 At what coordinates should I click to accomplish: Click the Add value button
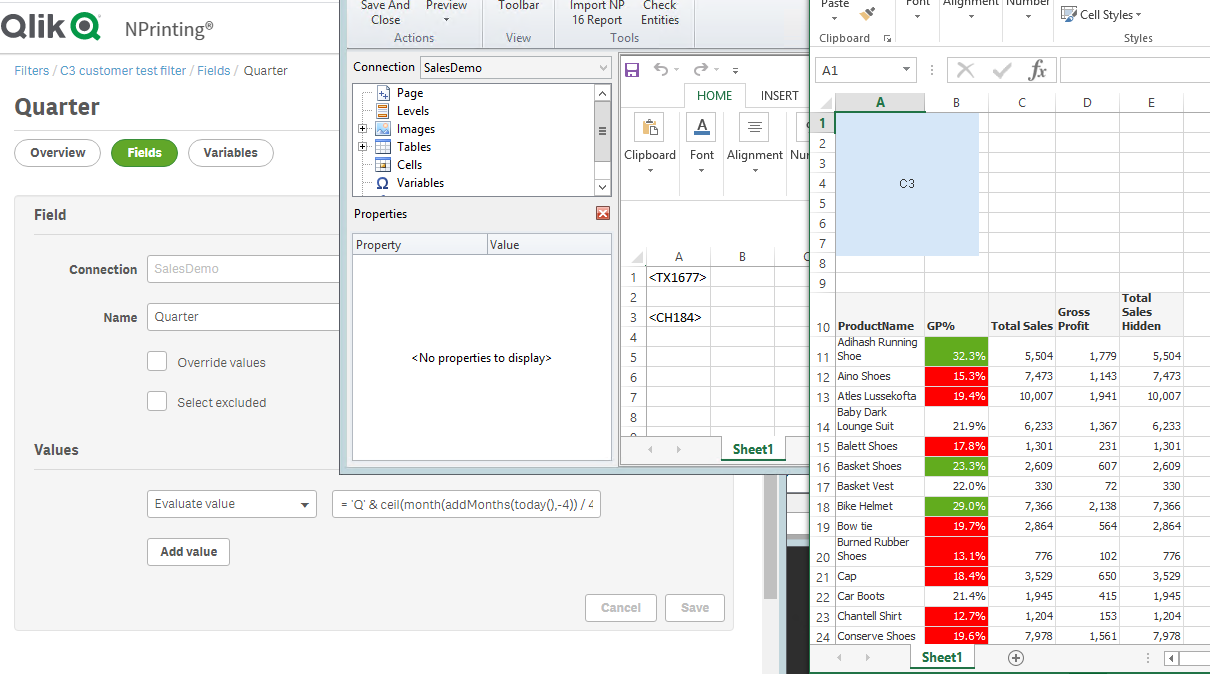coord(188,552)
